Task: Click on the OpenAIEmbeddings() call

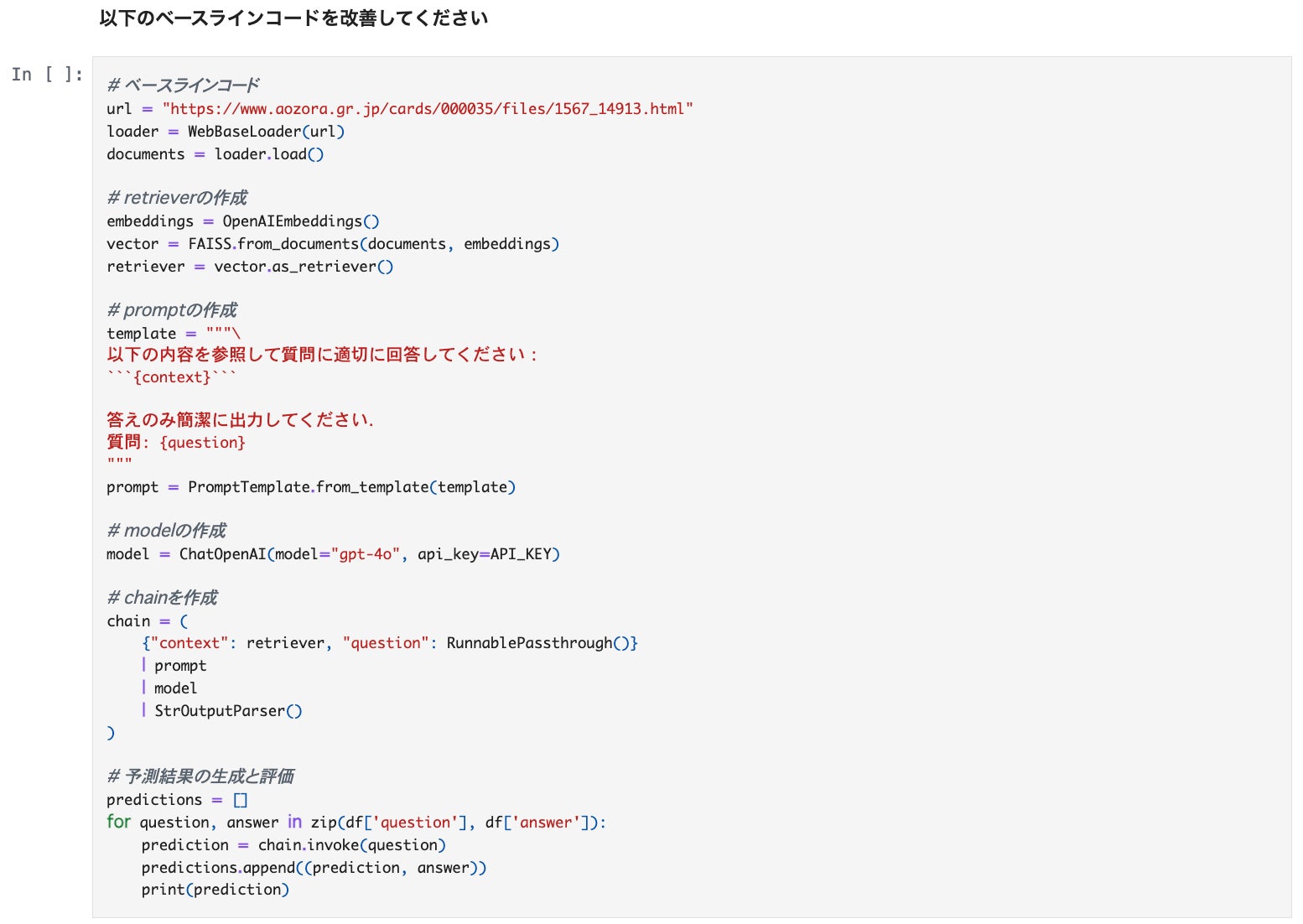Action: (x=300, y=221)
